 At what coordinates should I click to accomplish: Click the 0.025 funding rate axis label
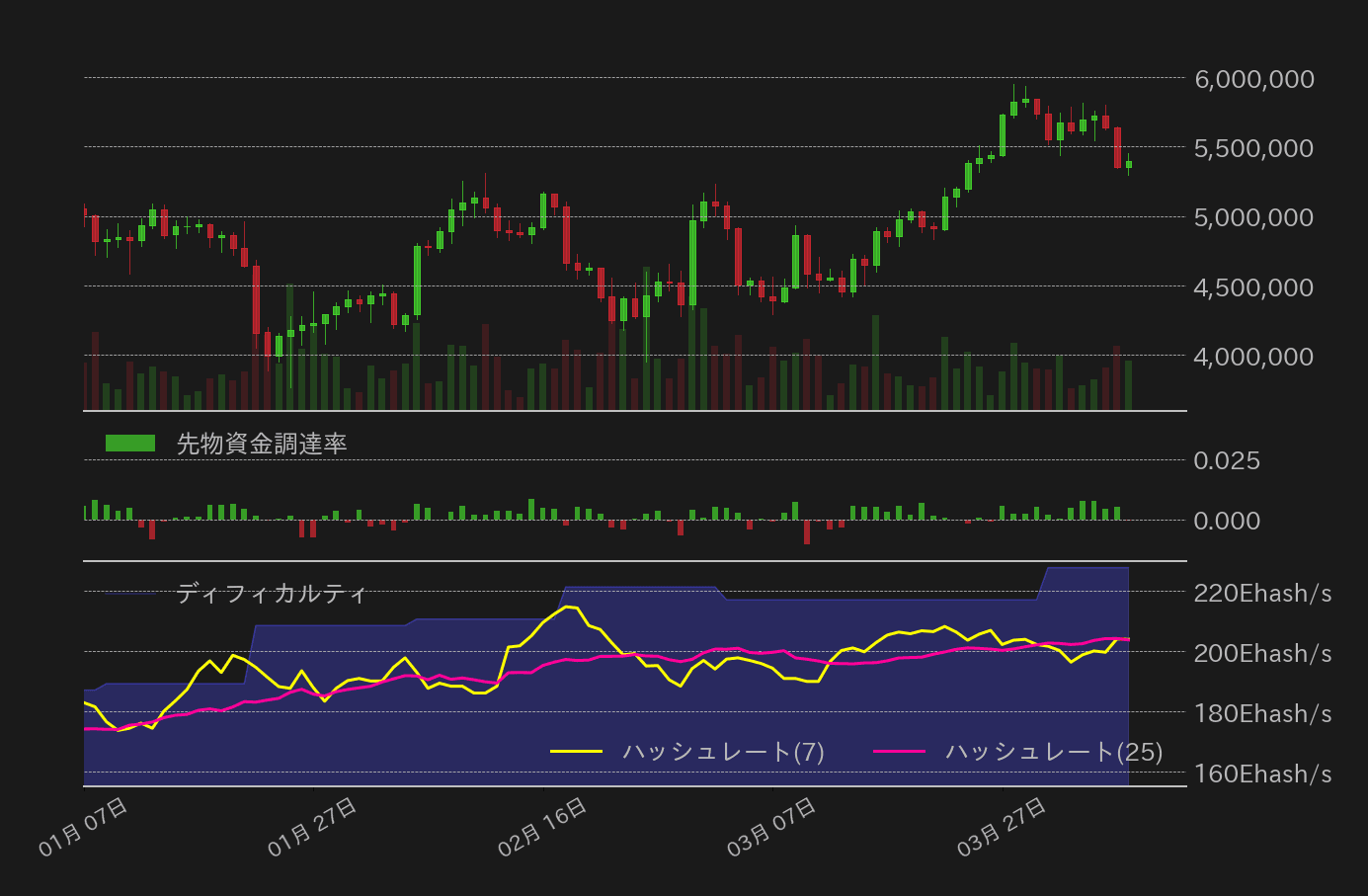[1227, 460]
